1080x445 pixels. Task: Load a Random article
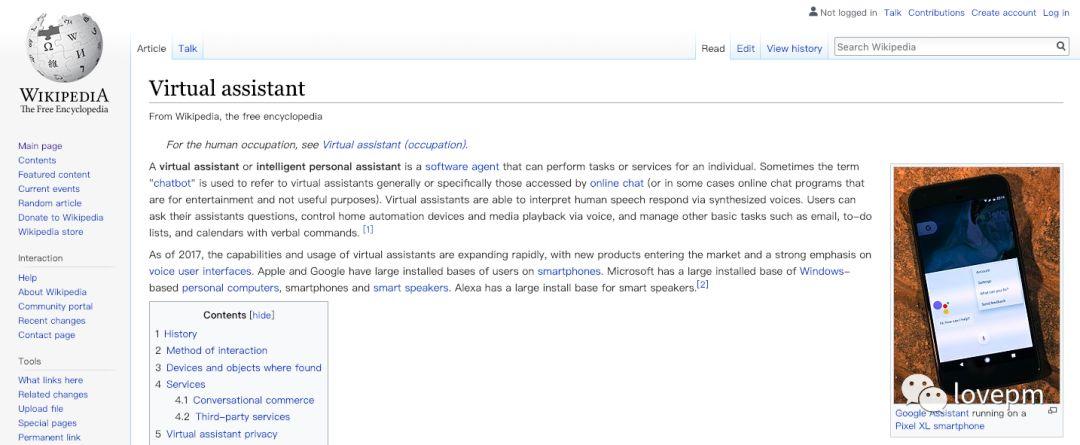click(50, 203)
